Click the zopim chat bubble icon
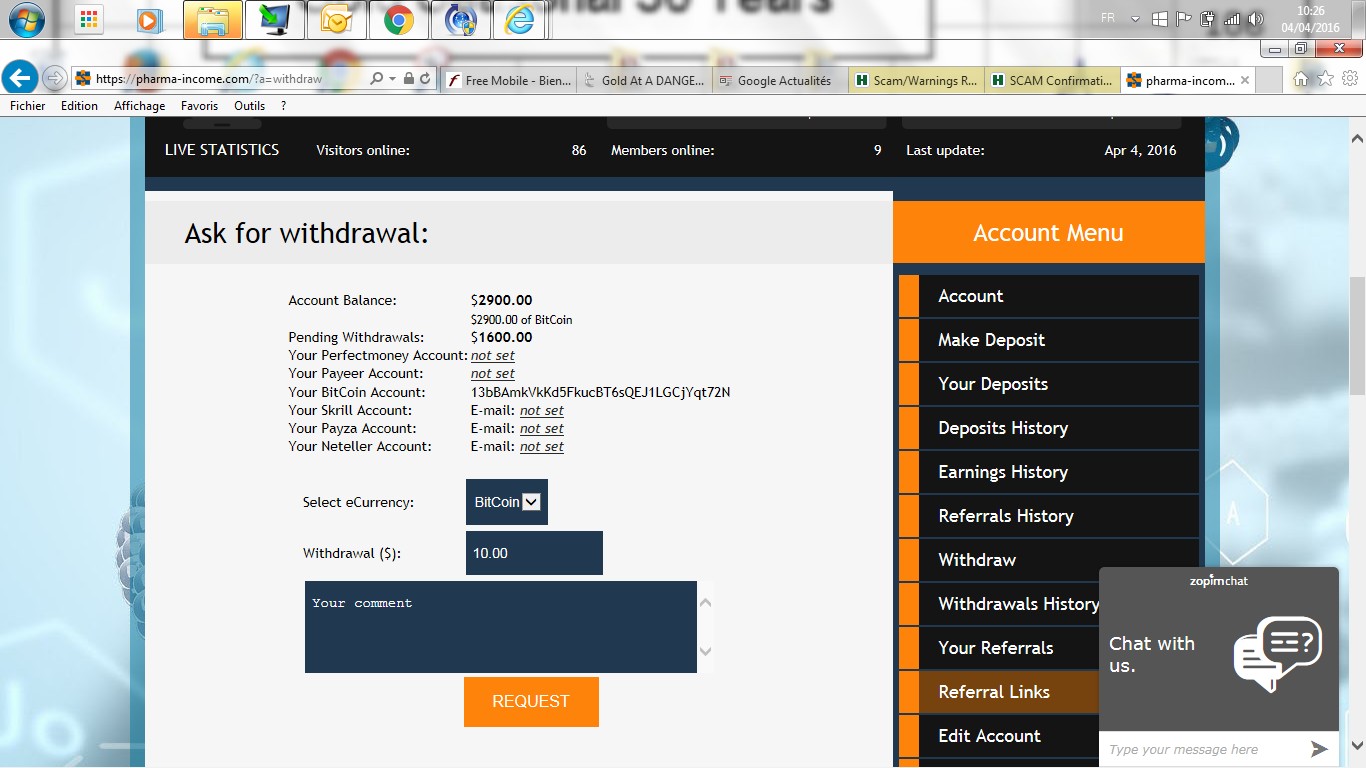This screenshot has height=768, width=1366. click(1277, 653)
